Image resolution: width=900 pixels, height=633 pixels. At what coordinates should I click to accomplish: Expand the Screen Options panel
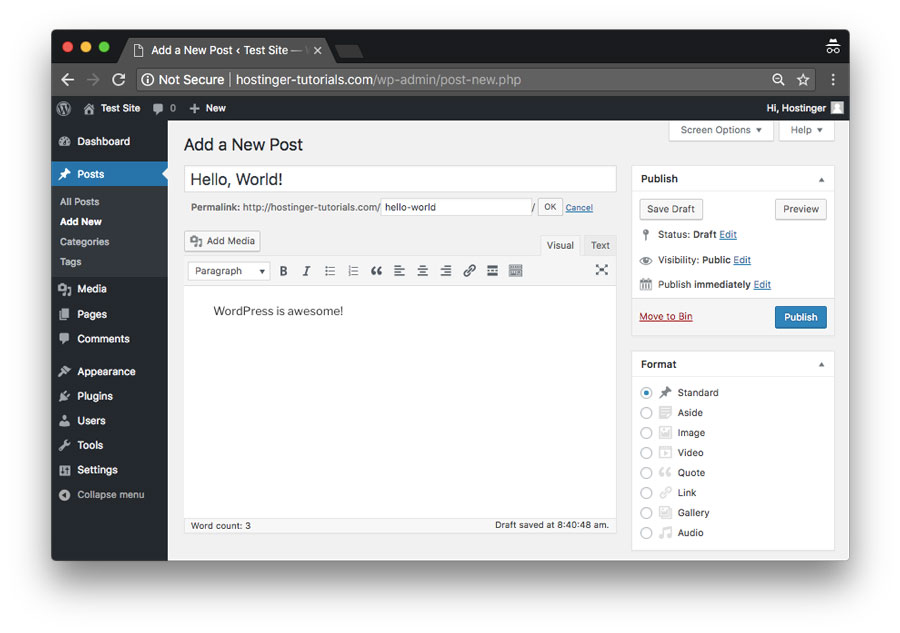[721, 130]
